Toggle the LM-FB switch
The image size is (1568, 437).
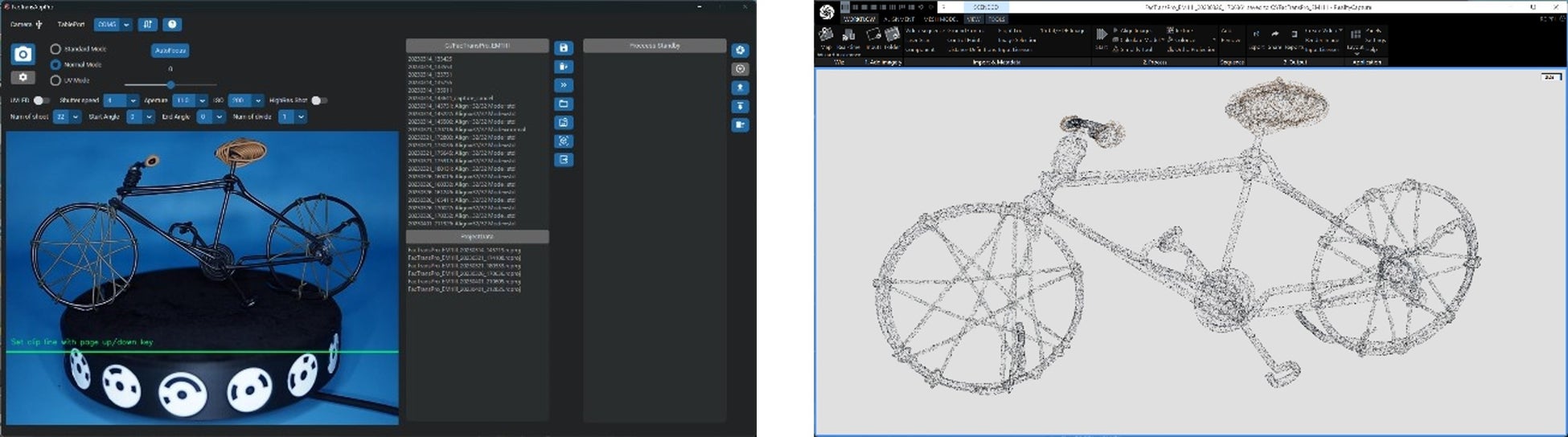[x=40, y=100]
